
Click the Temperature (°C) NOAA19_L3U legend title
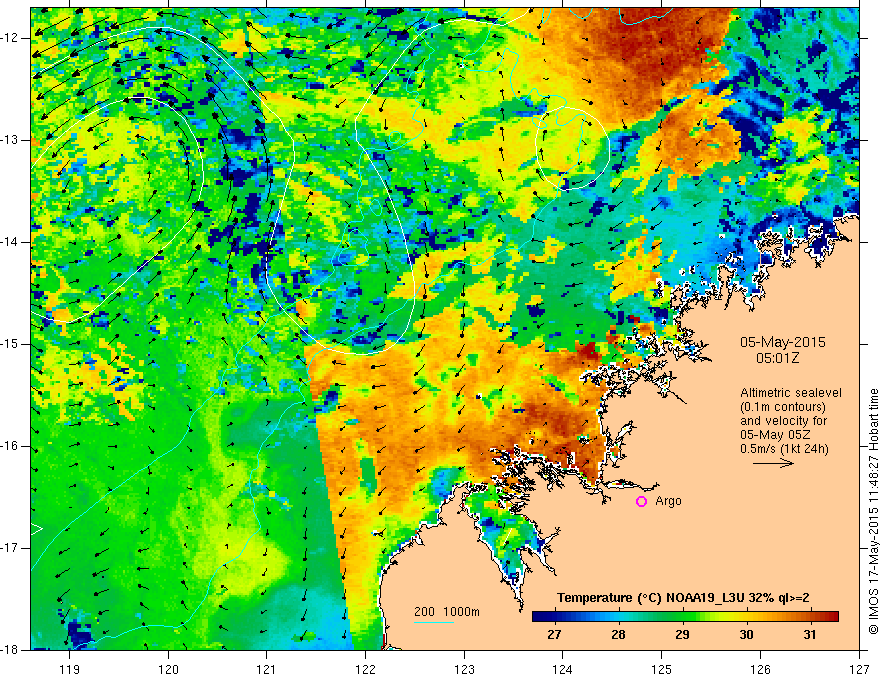pyautogui.click(x=683, y=598)
